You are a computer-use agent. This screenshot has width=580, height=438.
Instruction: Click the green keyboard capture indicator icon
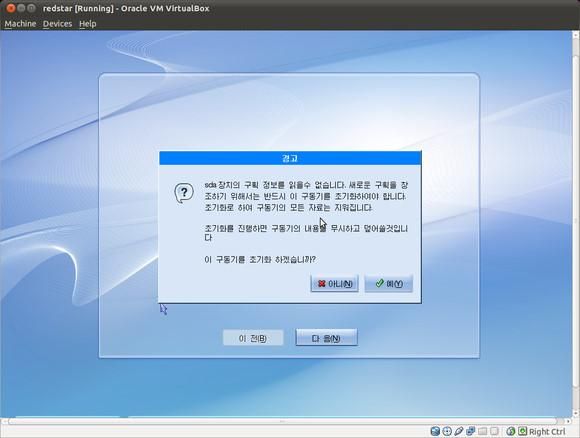pos(523,431)
